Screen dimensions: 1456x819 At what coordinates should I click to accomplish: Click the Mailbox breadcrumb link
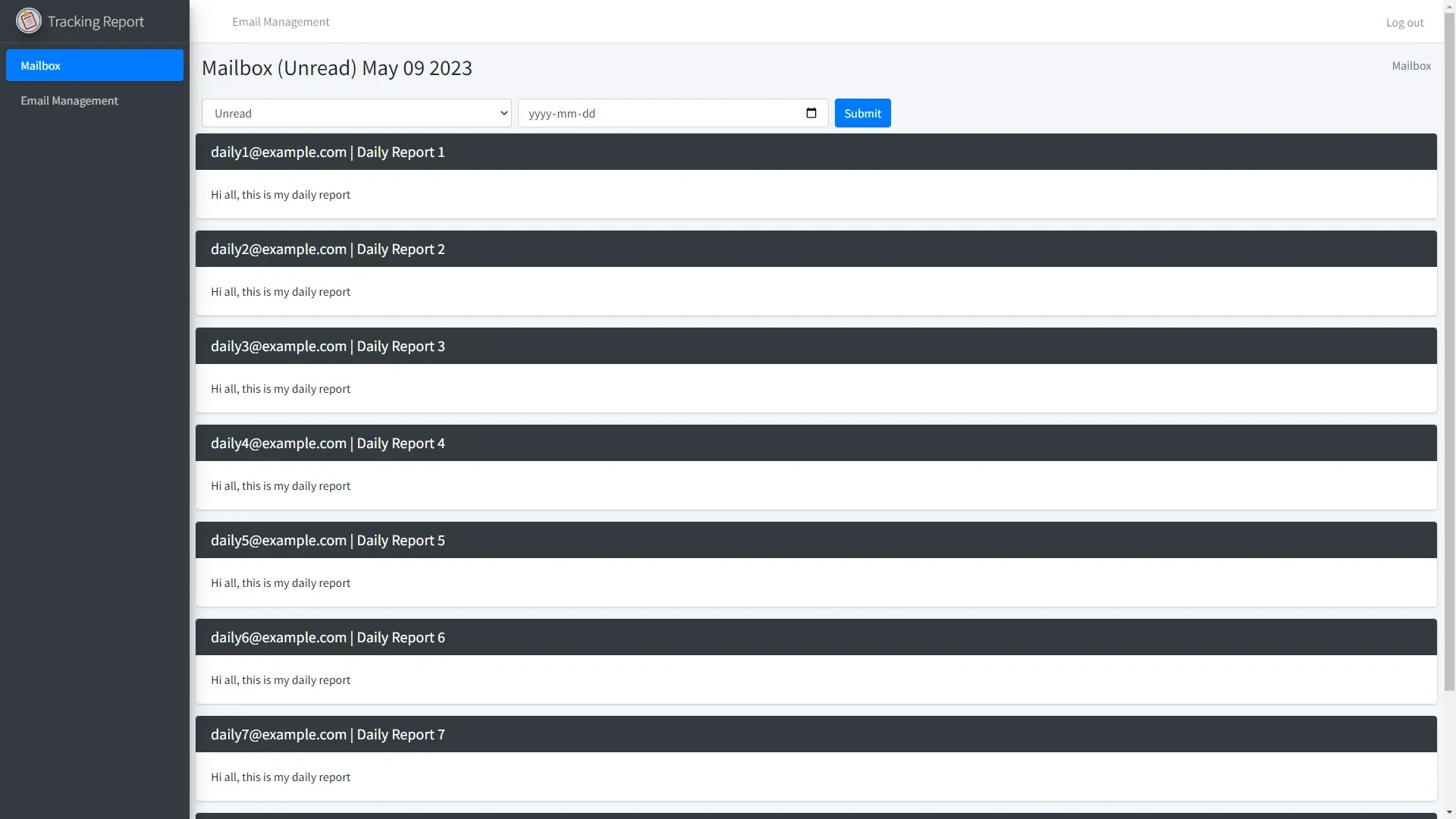point(1410,66)
